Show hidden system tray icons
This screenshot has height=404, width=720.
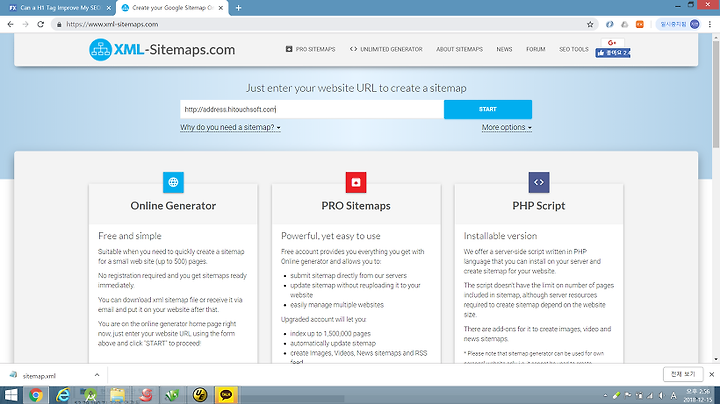click(x=605, y=395)
